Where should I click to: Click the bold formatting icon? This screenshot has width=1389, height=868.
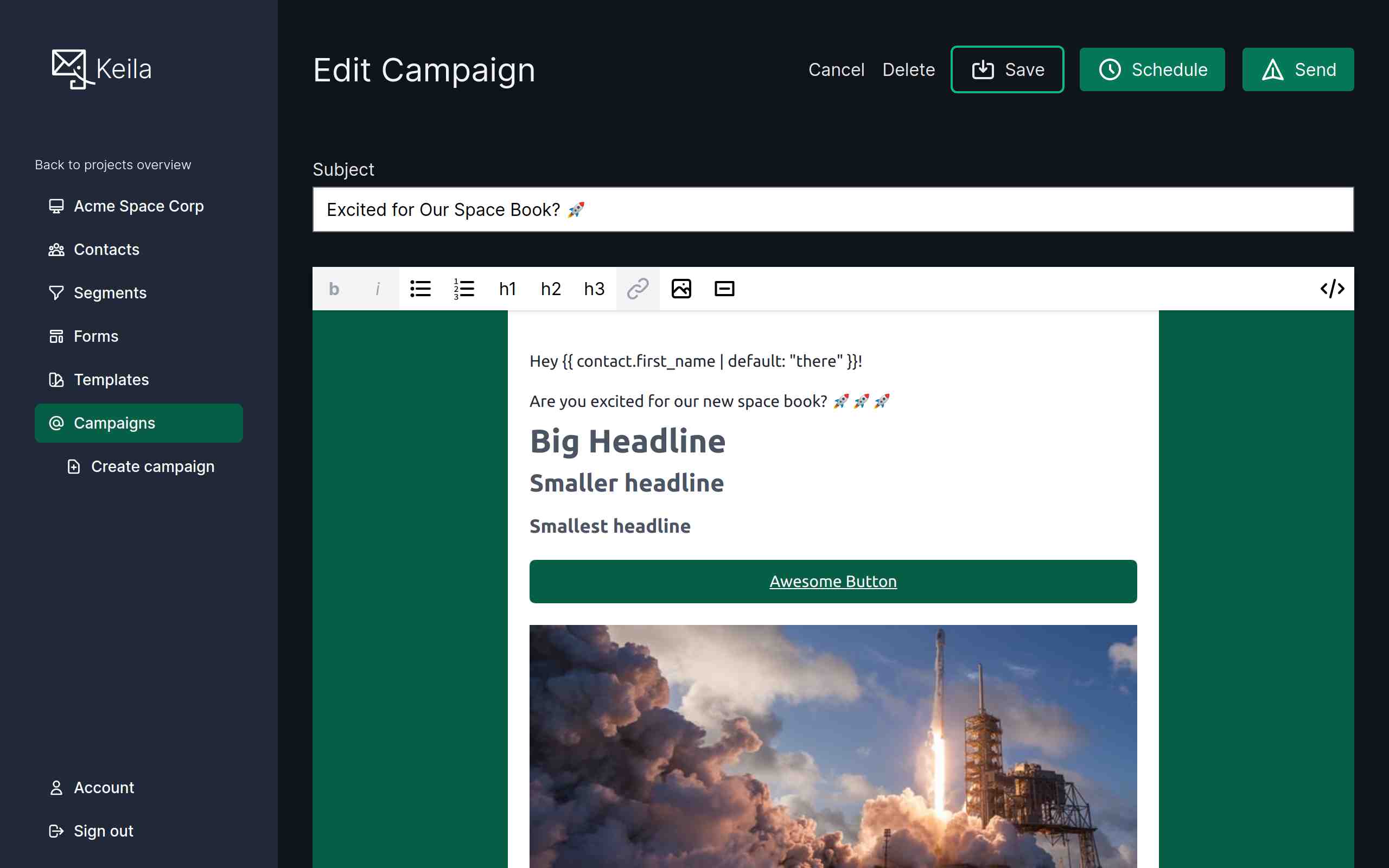coord(334,289)
